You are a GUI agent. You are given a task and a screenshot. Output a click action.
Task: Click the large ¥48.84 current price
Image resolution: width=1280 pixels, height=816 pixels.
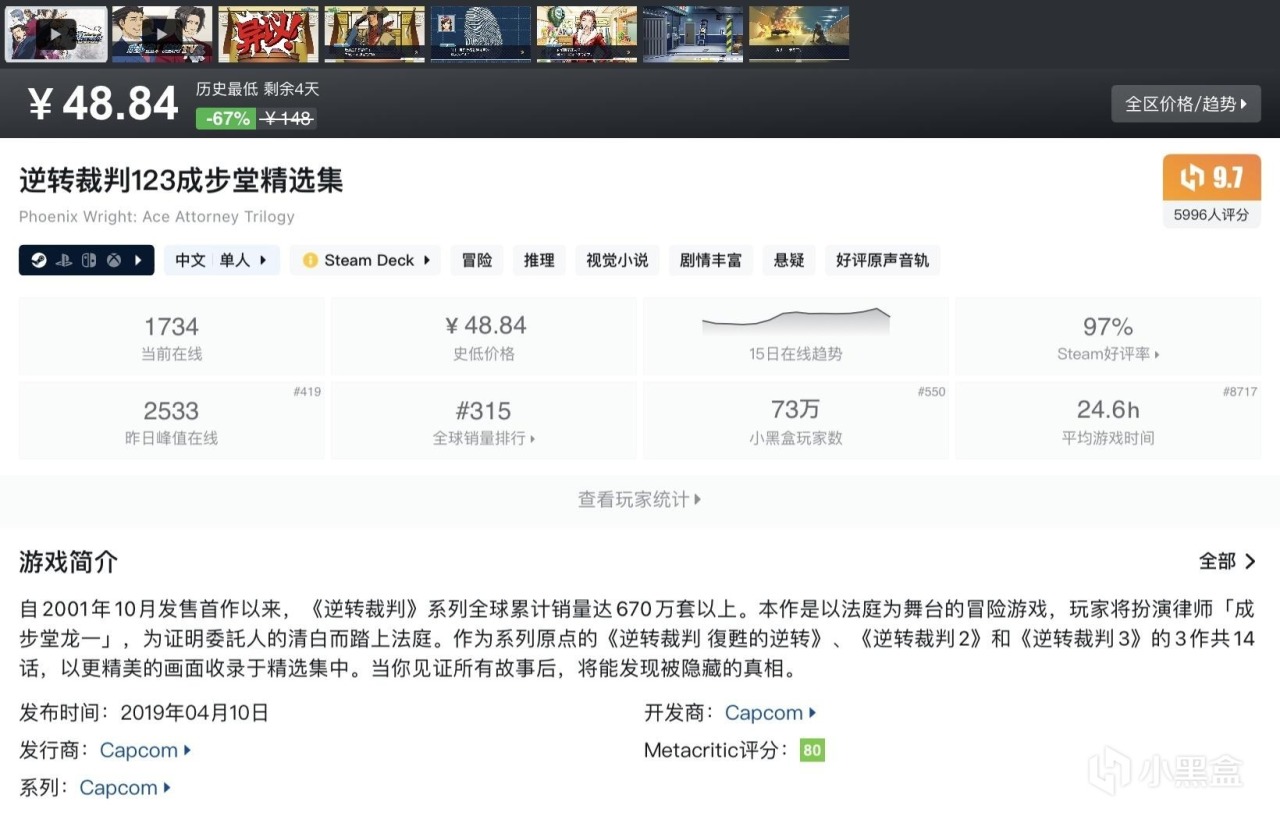tap(103, 103)
